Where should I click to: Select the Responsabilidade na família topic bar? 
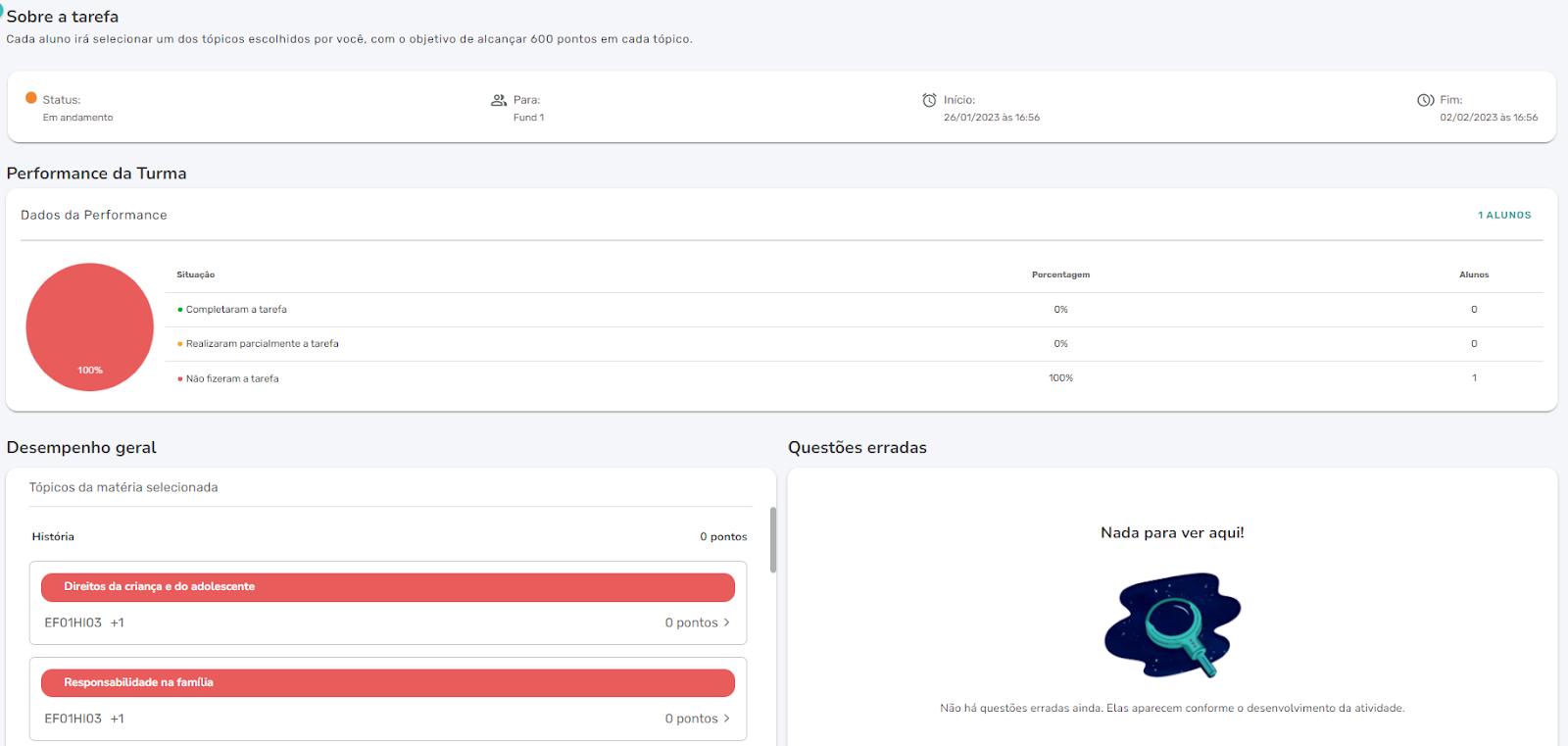387,683
